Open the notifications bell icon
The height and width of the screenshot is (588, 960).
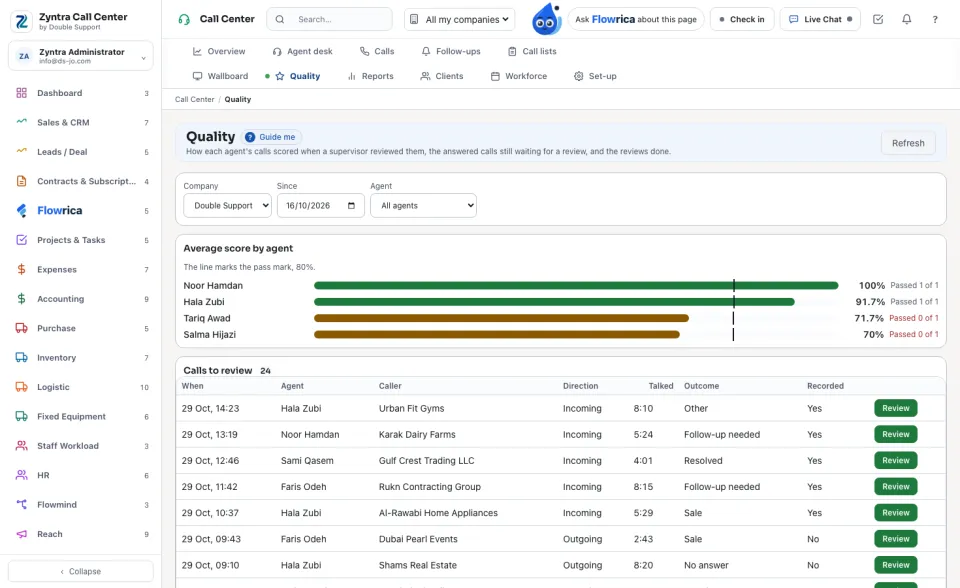point(907,20)
